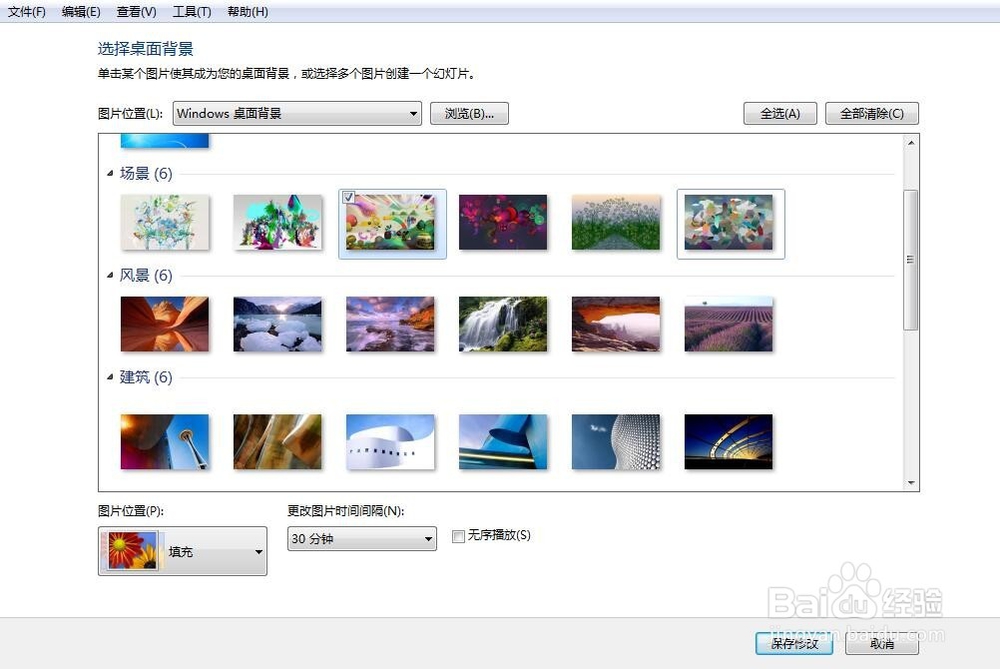Screen dimensions: 1000x669
Task: Select the waterfall landscape wallpaper
Action: coord(503,324)
